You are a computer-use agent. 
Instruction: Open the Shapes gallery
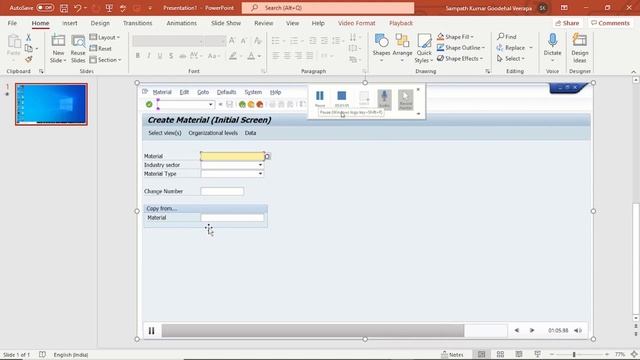coord(381,49)
